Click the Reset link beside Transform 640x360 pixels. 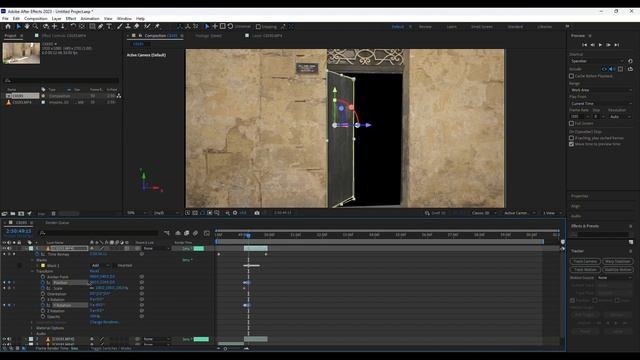click(x=94, y=271)
